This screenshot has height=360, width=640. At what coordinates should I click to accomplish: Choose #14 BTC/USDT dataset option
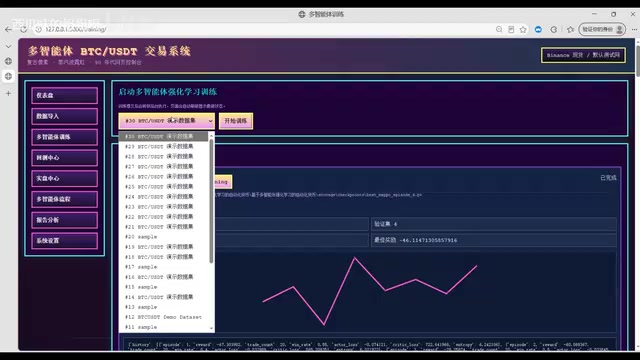click(163, 297)
